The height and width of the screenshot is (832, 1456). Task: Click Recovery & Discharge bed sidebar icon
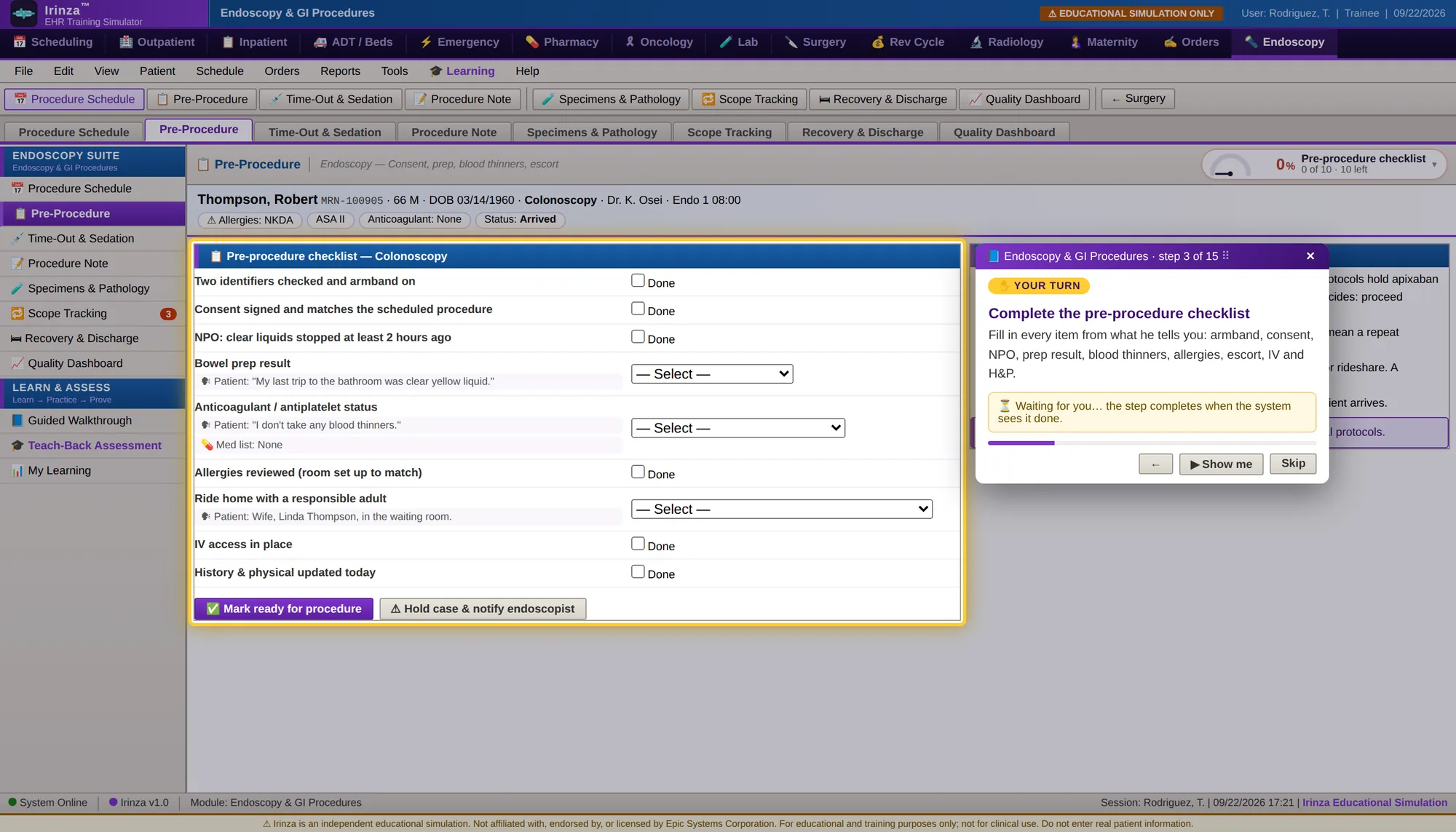(16, 338)
